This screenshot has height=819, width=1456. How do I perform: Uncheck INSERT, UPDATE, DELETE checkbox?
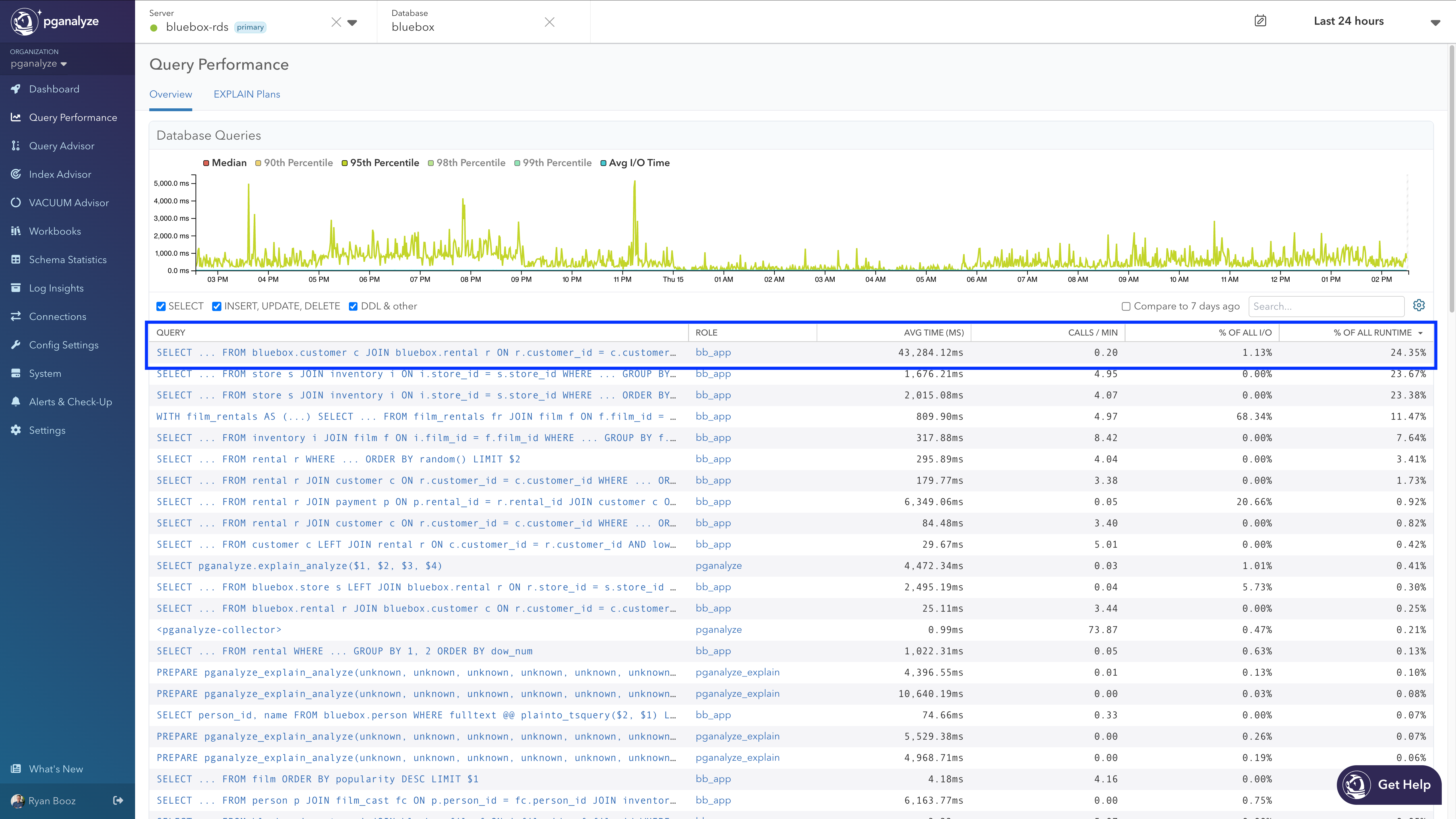point(216,306)
